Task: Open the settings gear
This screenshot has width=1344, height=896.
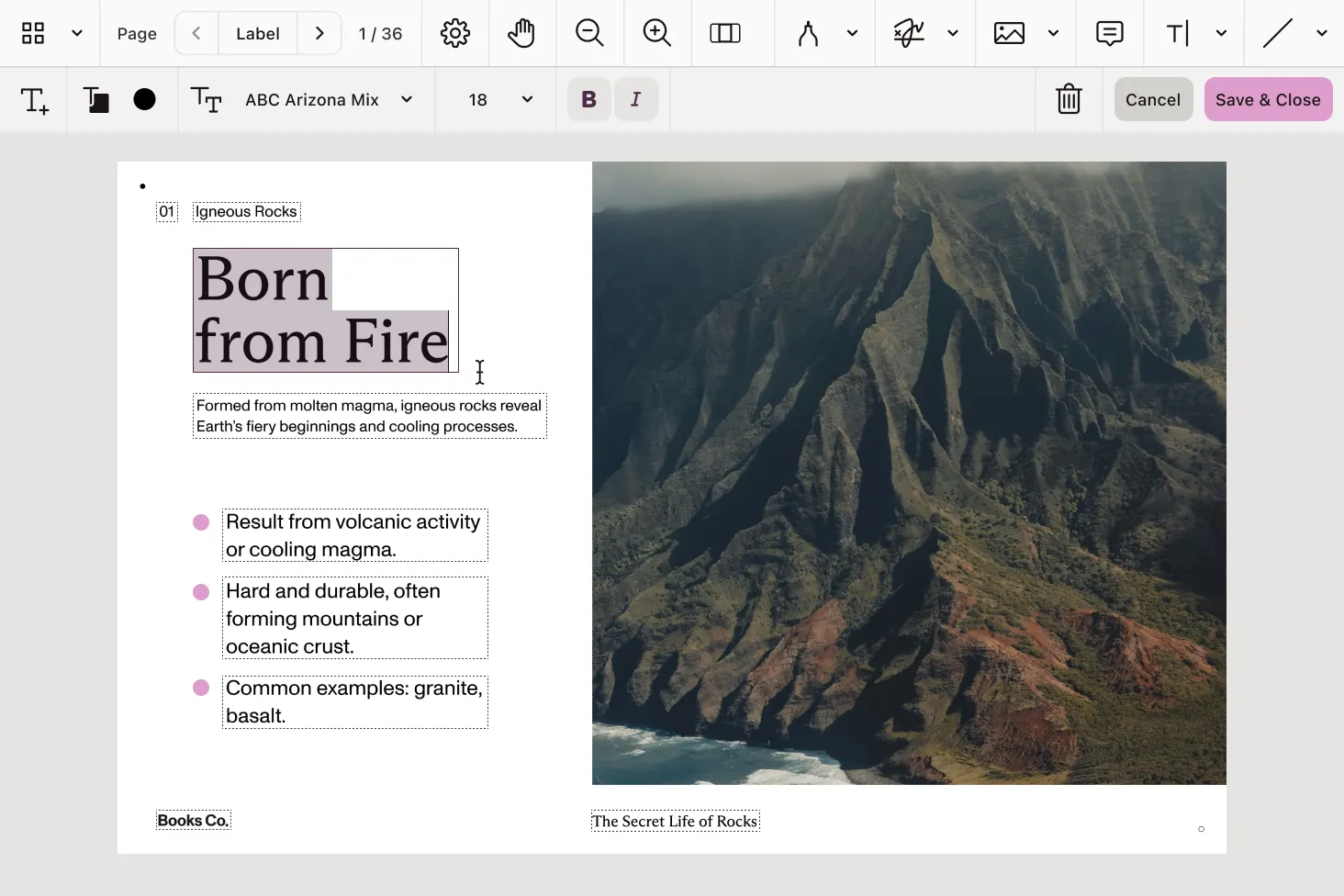Action: click(455, 33)
